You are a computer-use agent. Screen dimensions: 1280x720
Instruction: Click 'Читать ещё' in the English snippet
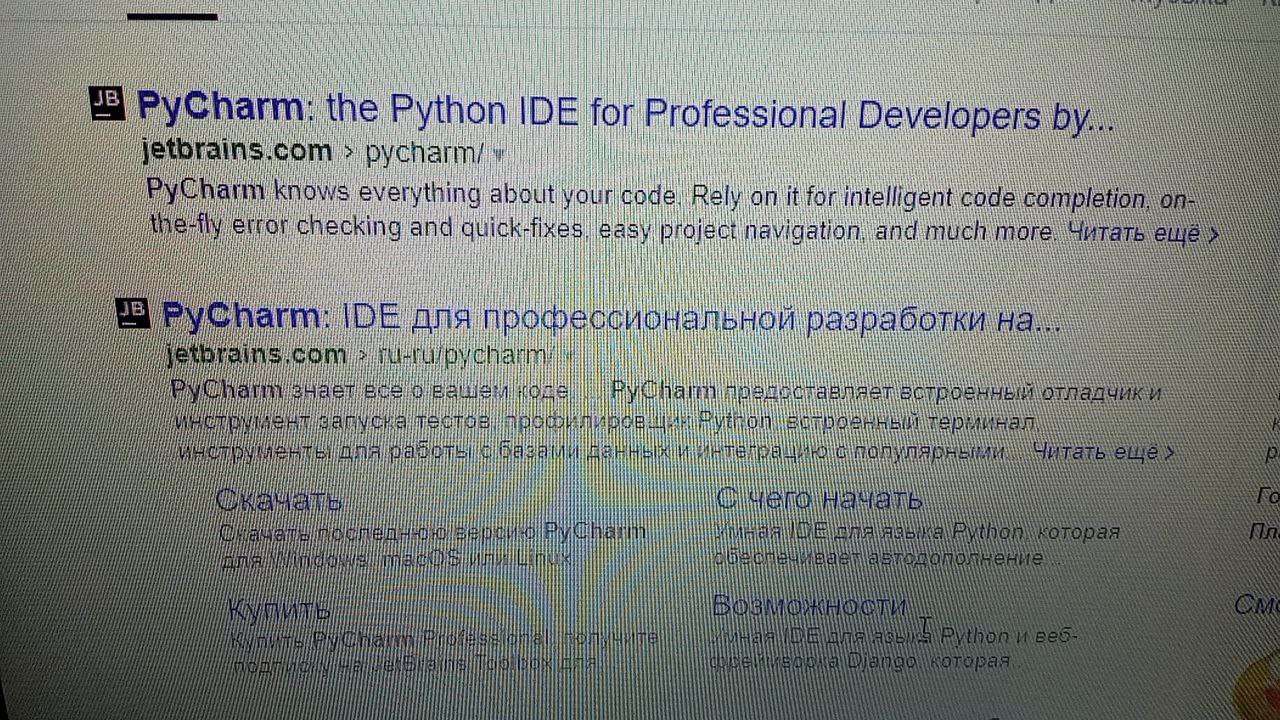click(x=1143, y=234)
